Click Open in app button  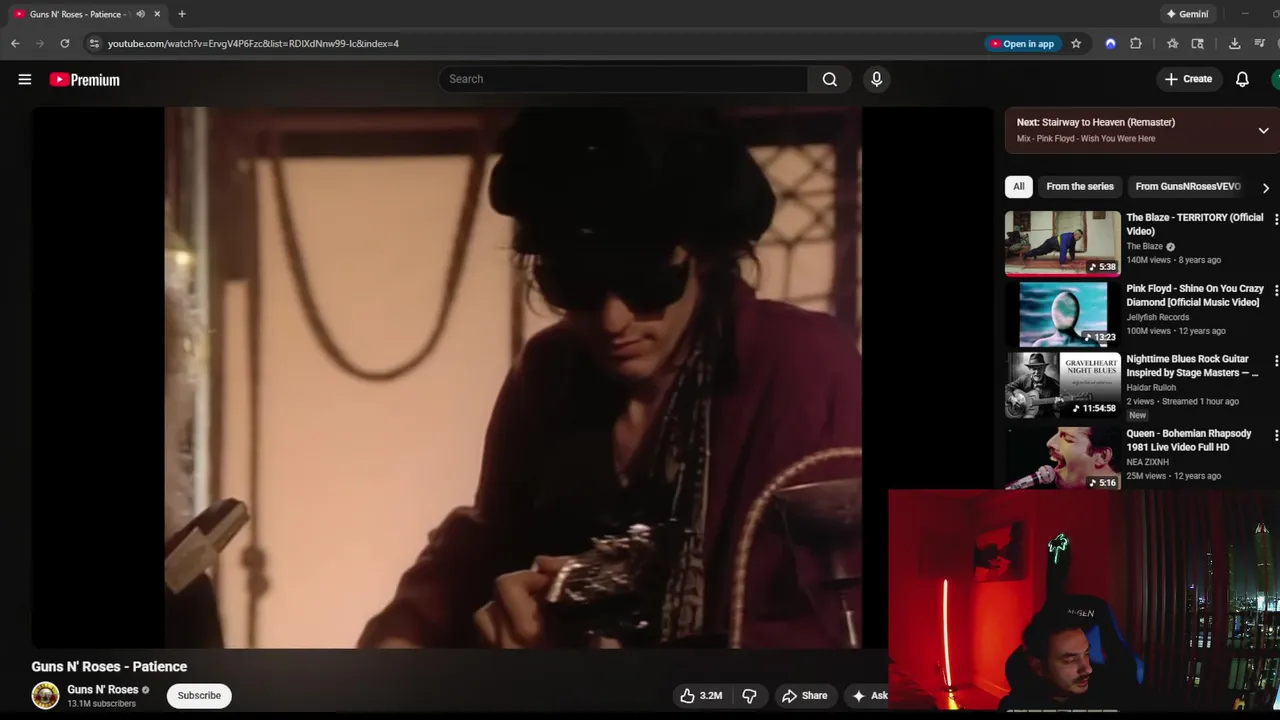coord(1022,44)
